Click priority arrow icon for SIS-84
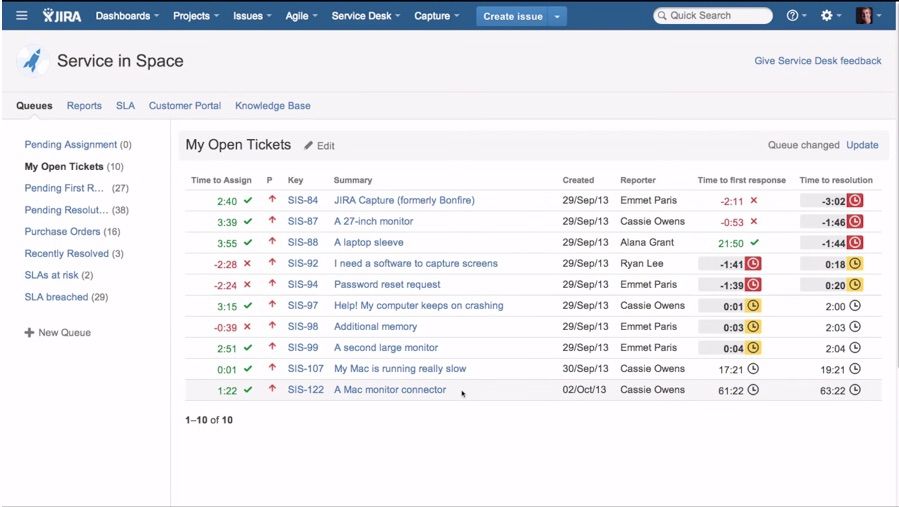Viewport: 899px width, 507px height. click(272, 199)
